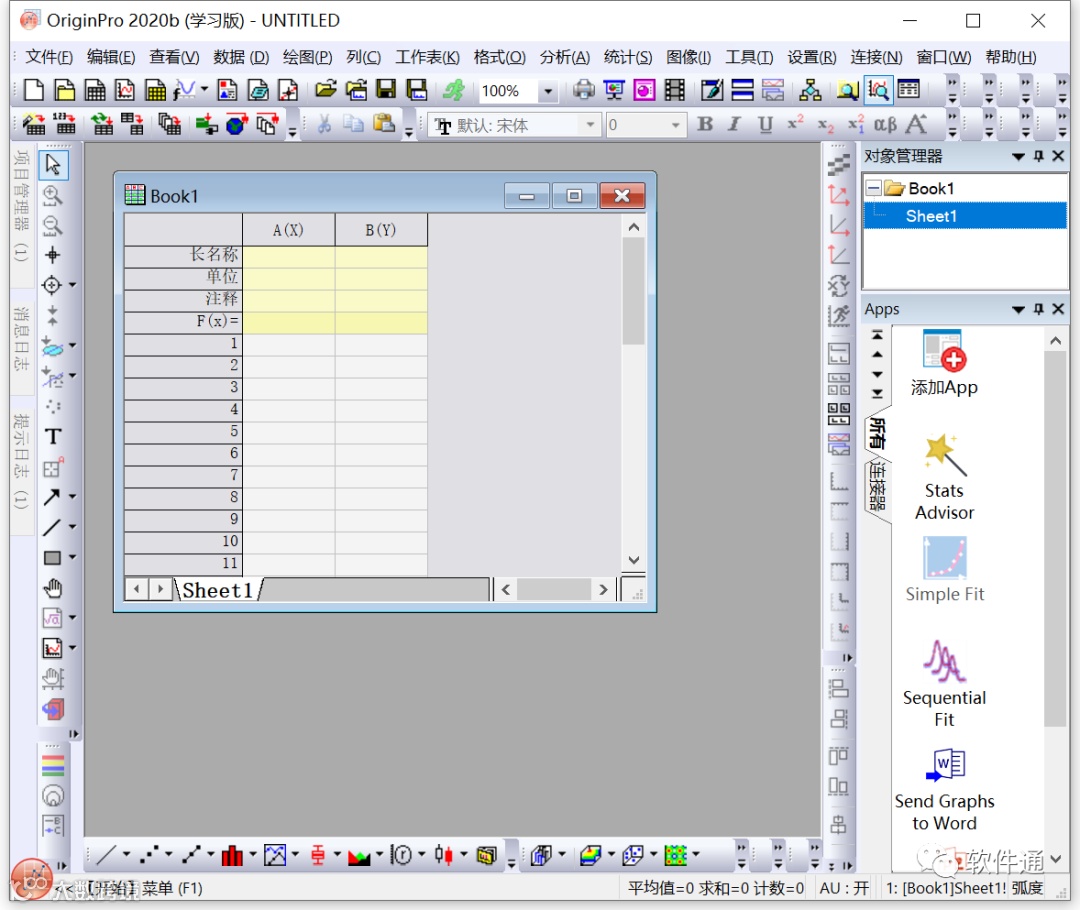Select the Zoom In tool

tap(53, 196)
